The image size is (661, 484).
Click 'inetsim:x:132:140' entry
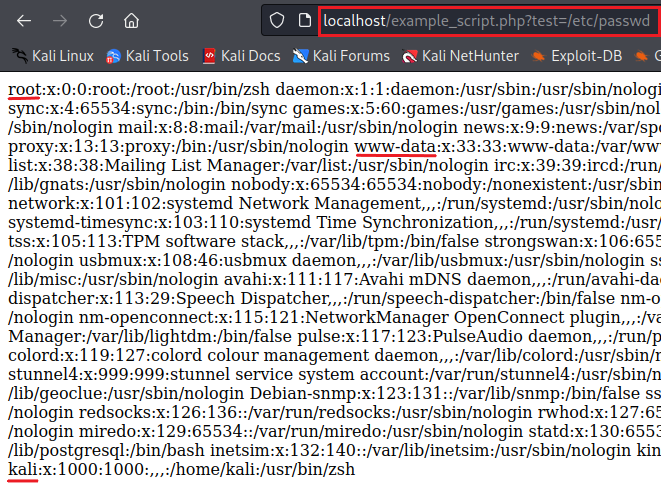point(283,450)
